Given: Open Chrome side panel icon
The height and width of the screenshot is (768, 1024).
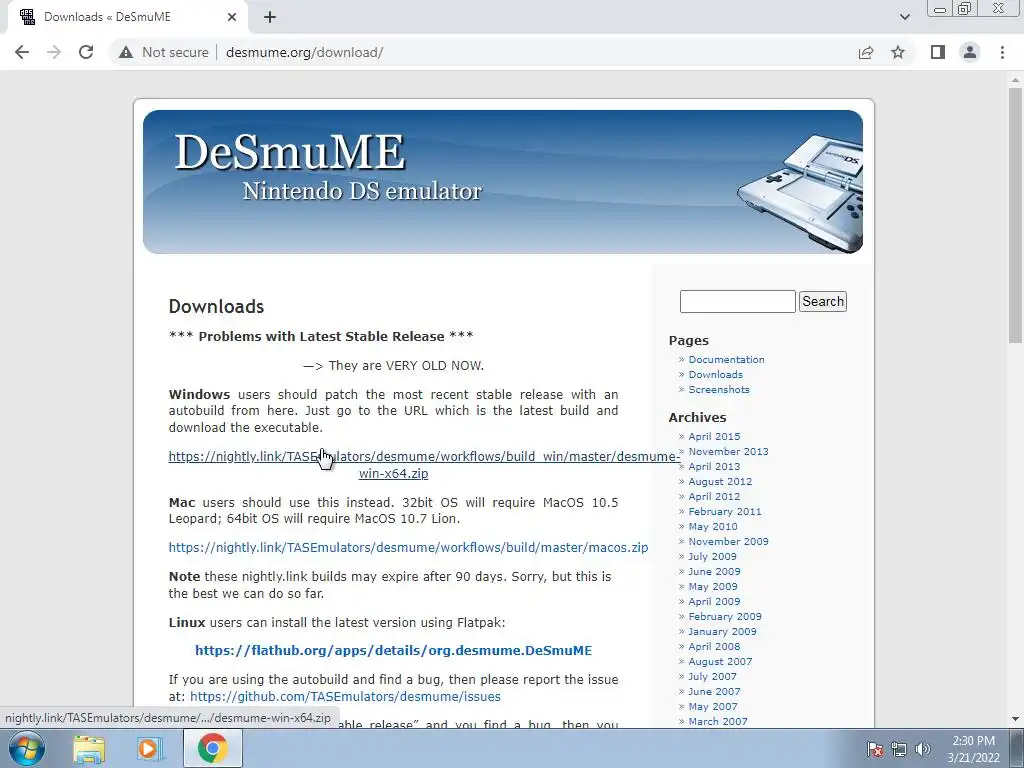Looking at the screenshot, I should point(938,52).
